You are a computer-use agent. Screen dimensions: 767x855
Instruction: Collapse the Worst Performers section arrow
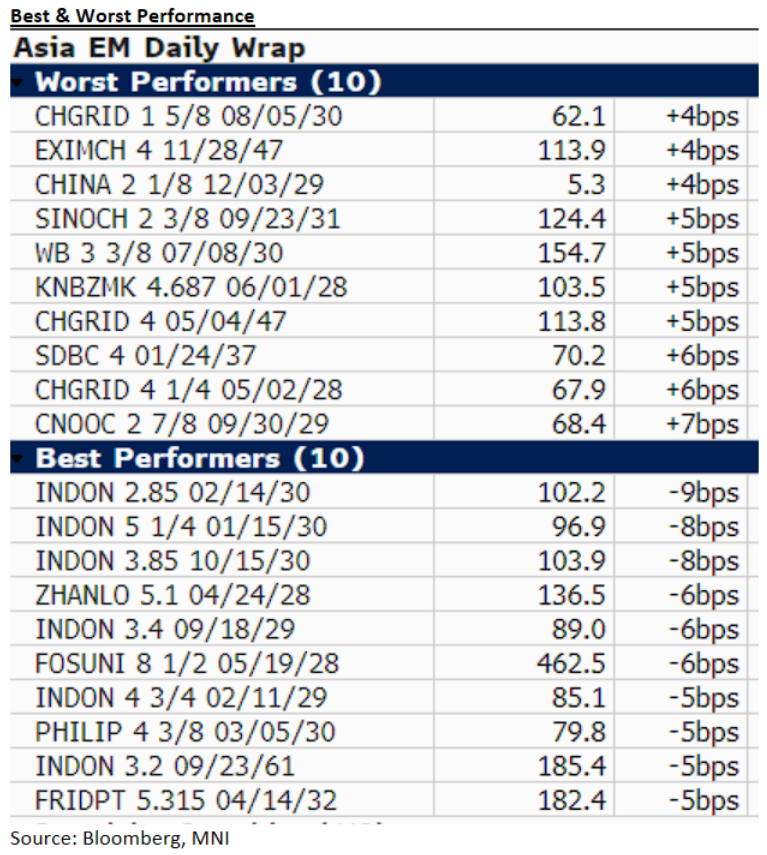pos(19,81)
